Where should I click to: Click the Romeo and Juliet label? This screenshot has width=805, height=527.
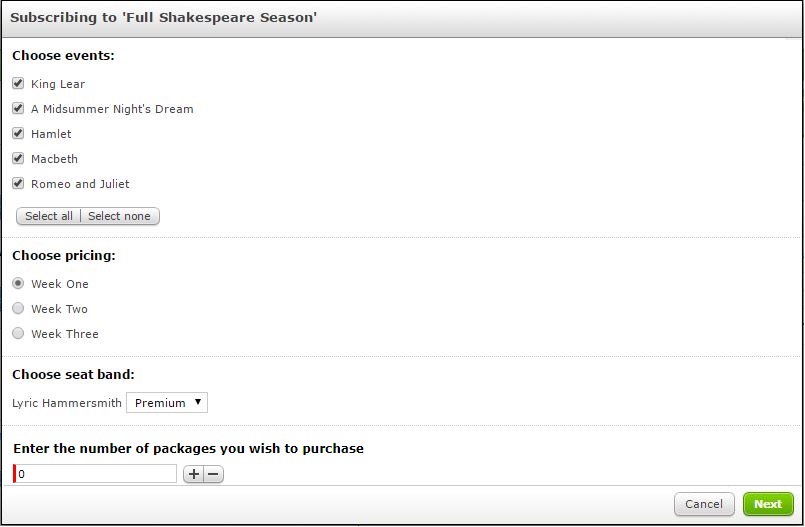80,184
